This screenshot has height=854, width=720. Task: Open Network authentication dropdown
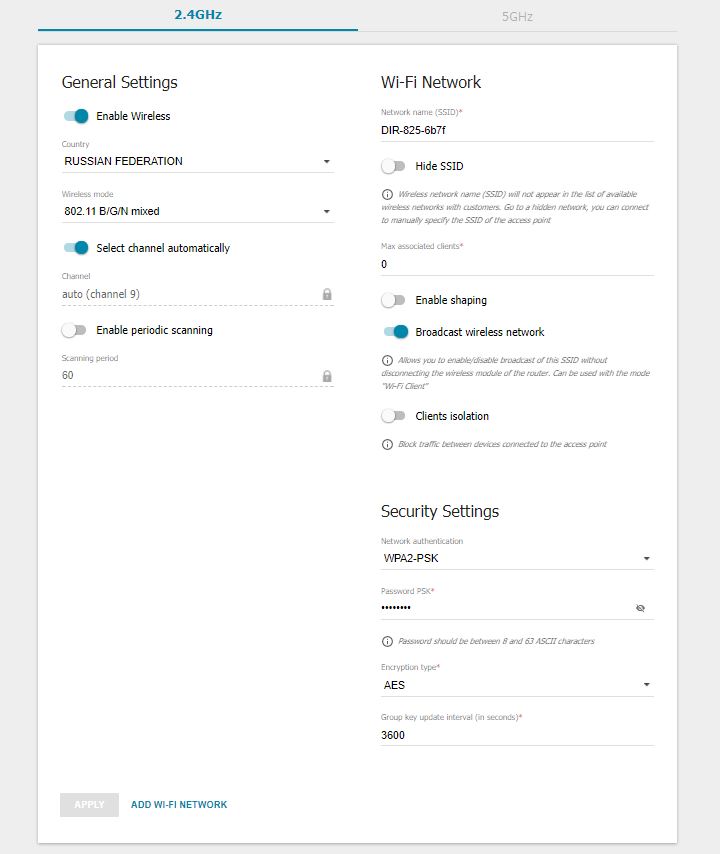click(x=517, y=559)
